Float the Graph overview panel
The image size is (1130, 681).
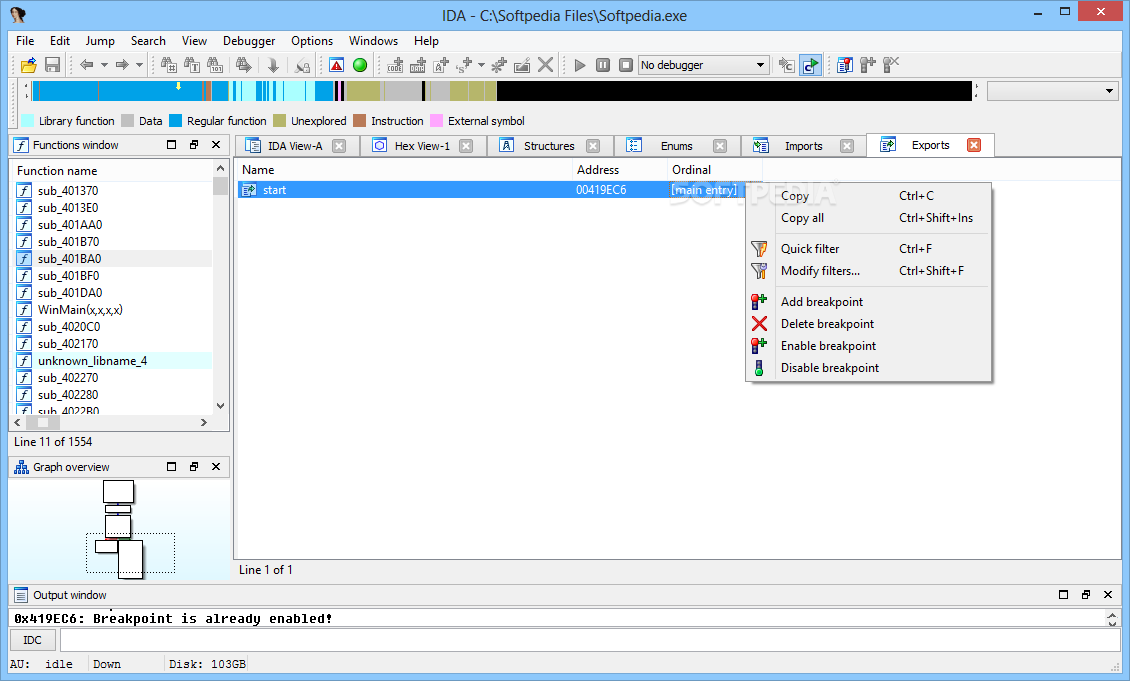tap(194, 467)
